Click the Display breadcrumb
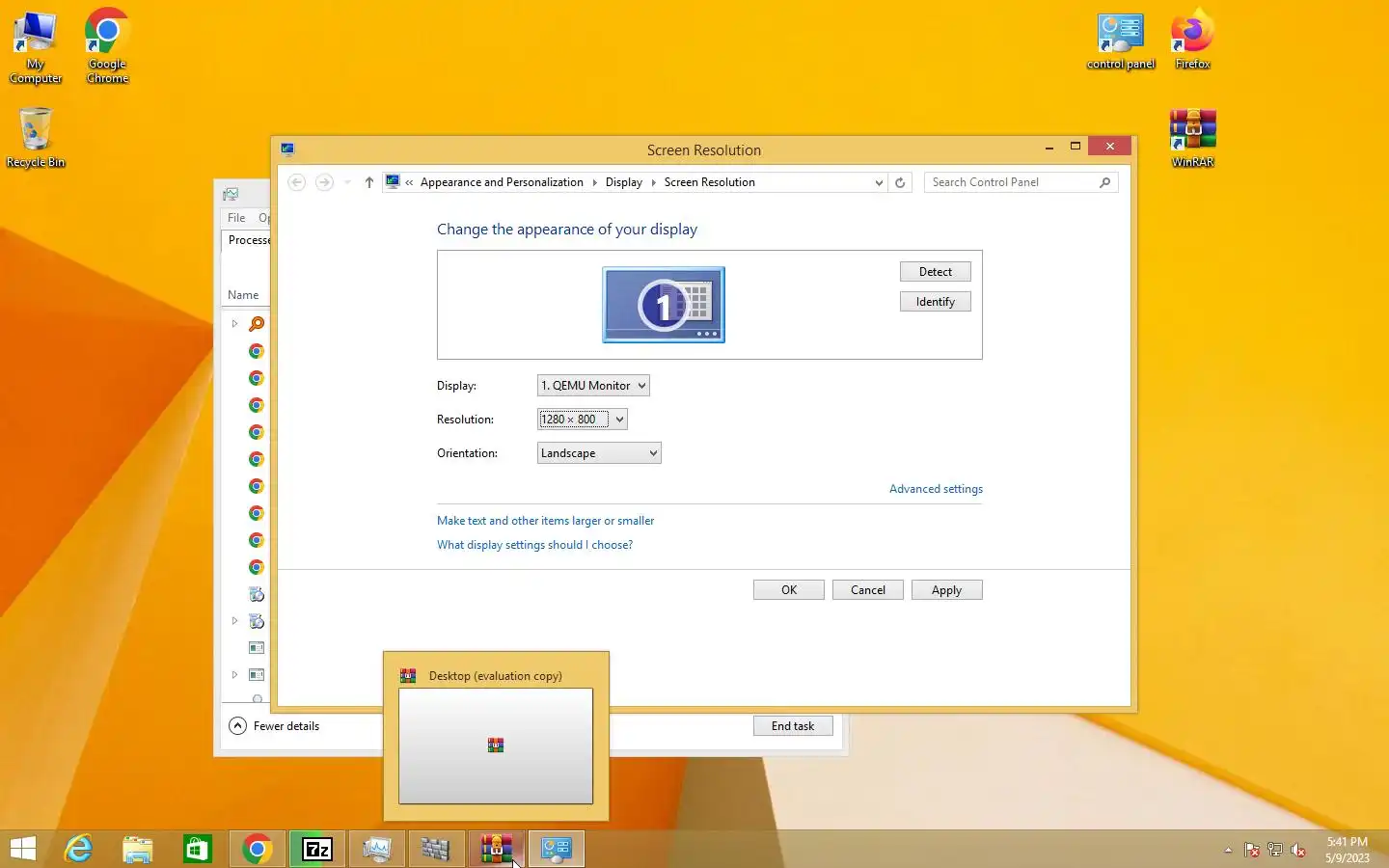 (623, 182)
